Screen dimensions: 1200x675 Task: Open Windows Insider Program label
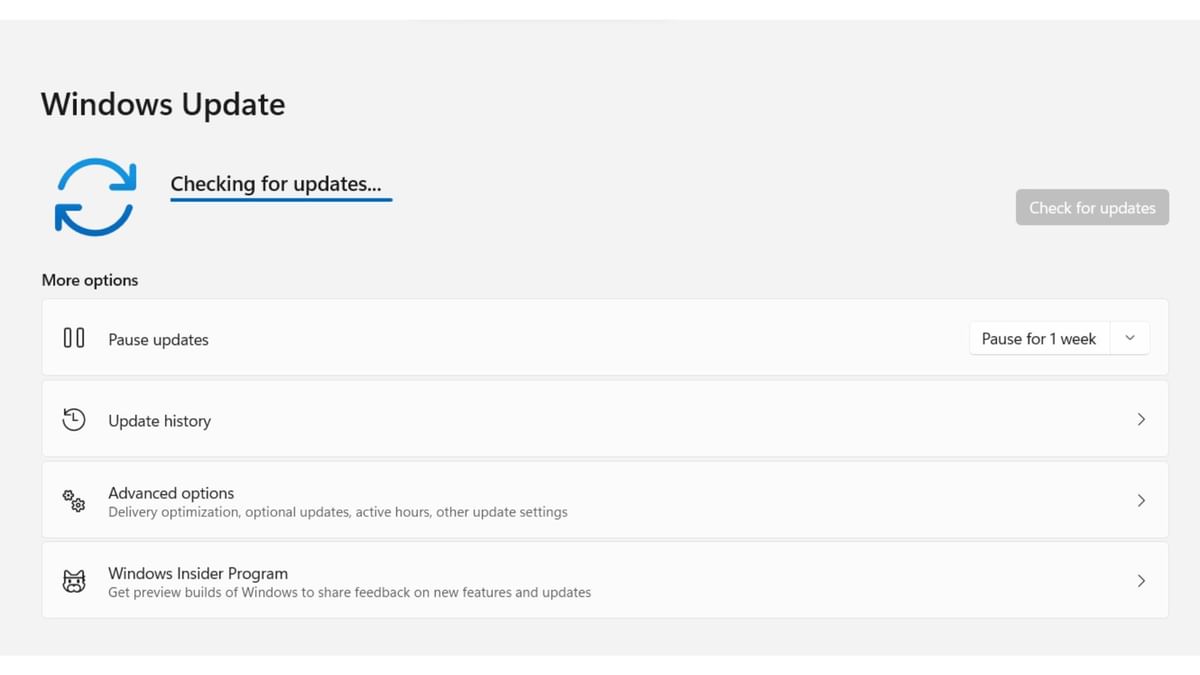tap(198, 574)
